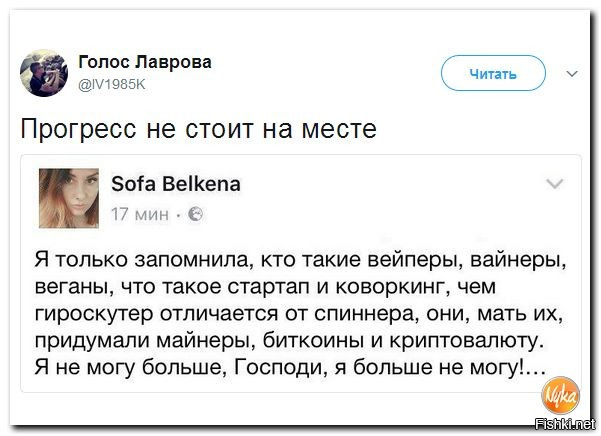This screenshot has height=436, width=601.
Task: Click the word вейперы in the post
Action: point(415,261)
